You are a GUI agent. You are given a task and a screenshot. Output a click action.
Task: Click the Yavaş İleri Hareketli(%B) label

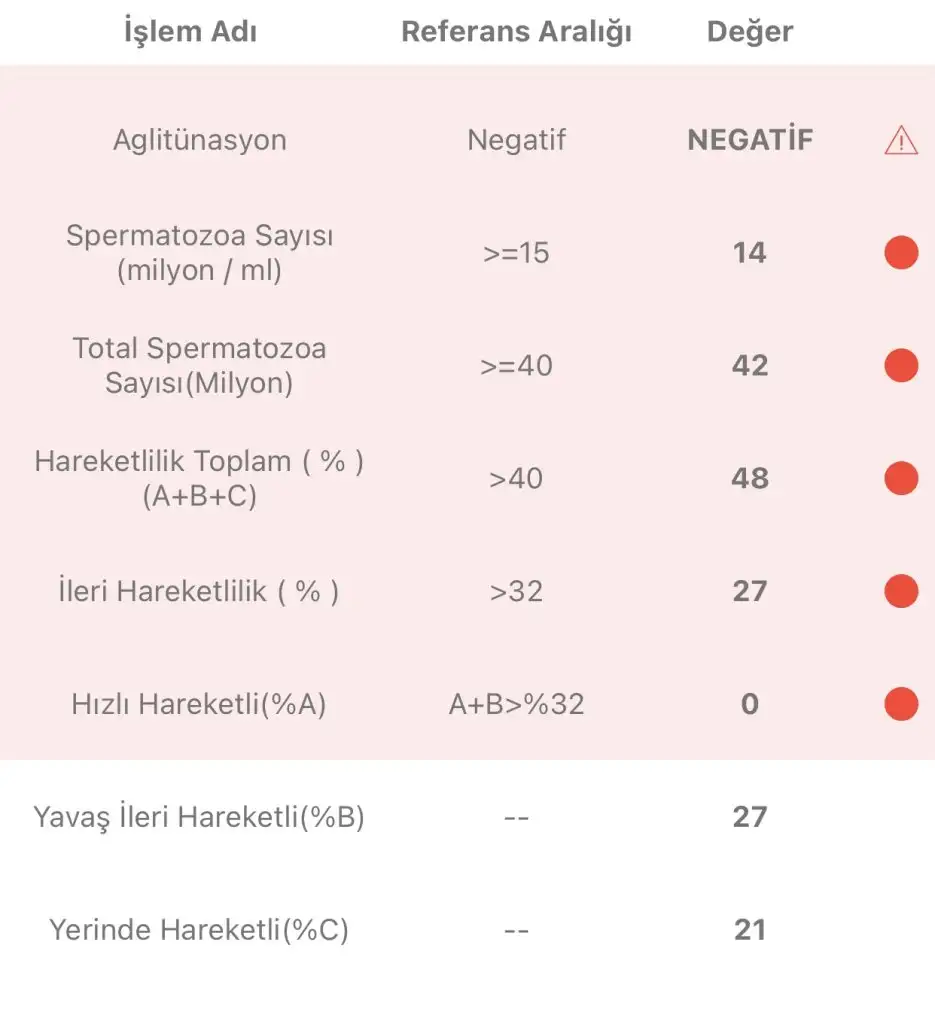200,818
